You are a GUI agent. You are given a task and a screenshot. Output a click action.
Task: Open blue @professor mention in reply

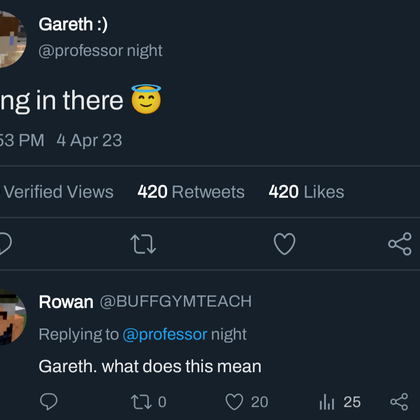[x=165, y=334]
